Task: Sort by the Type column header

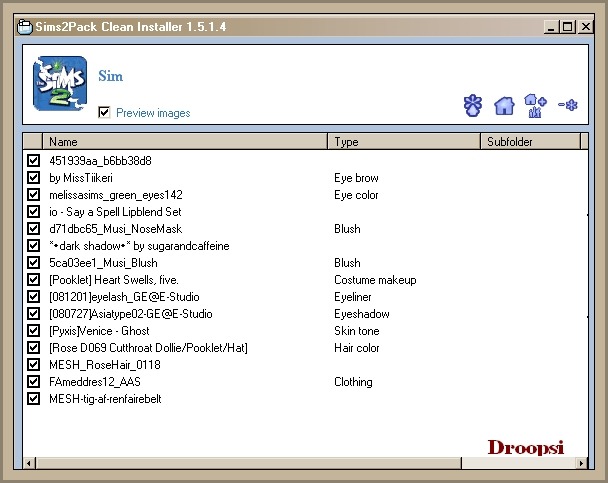Action: (404, 141)
